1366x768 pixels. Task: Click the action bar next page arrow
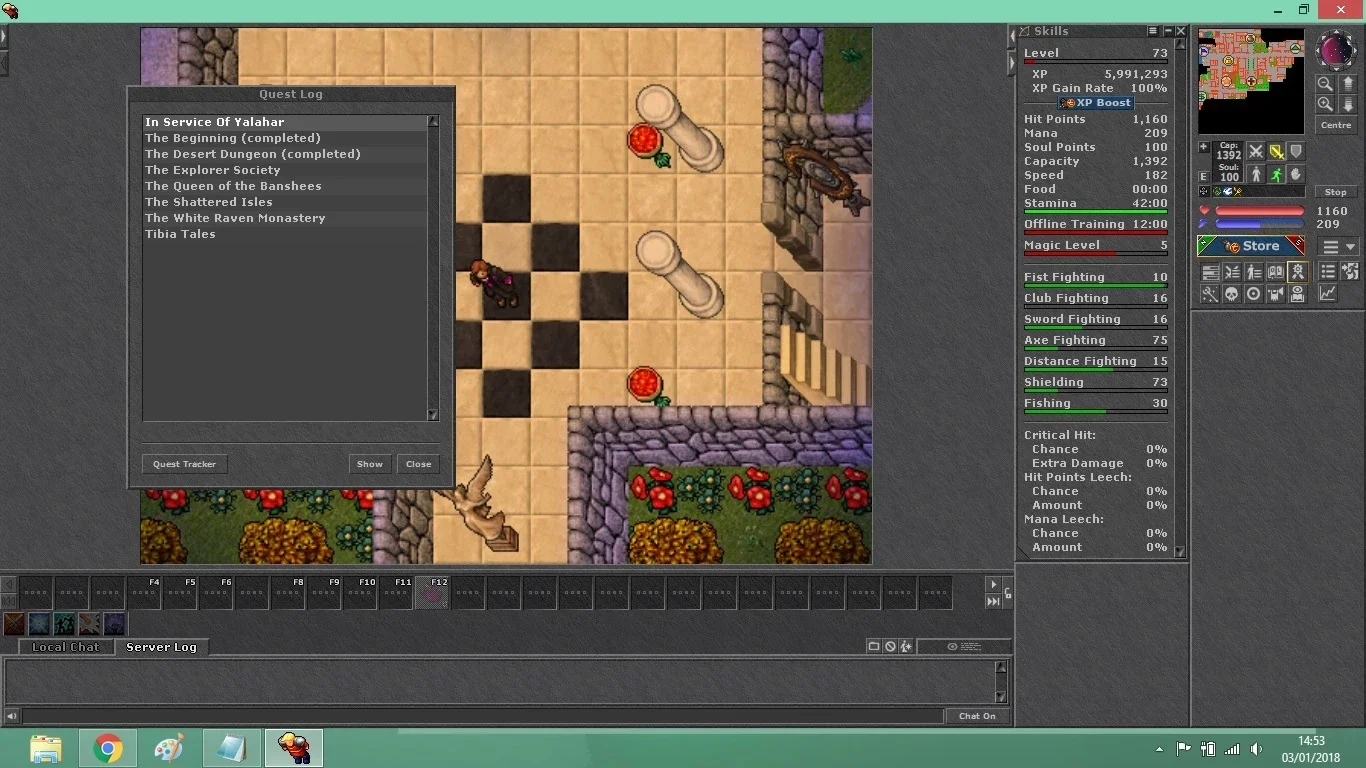point(993,584)
